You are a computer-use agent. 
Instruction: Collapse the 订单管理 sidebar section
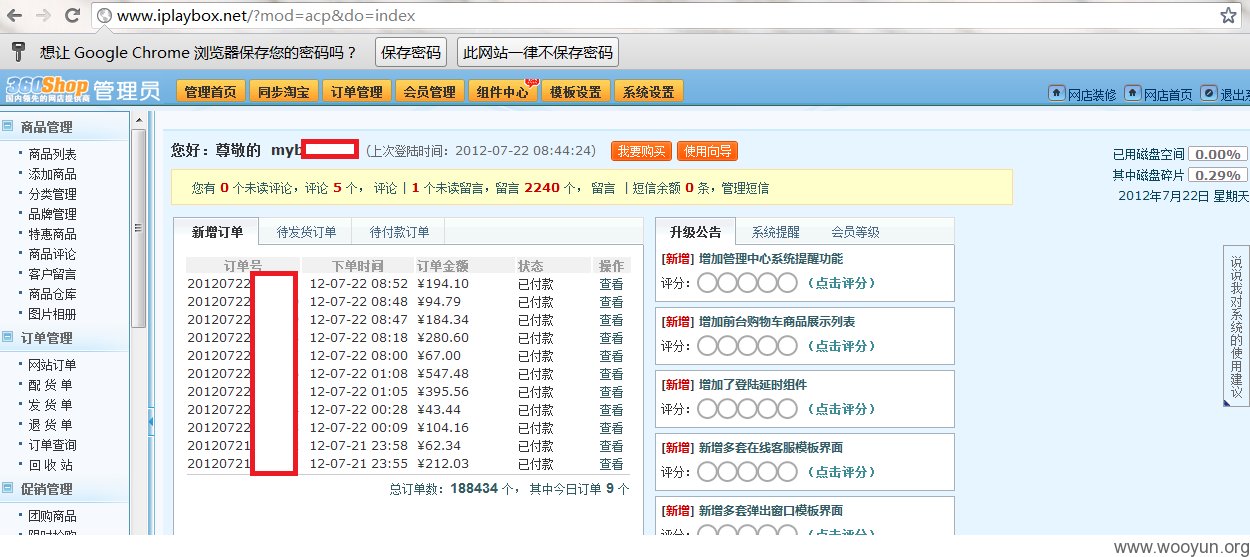(8, 337)
